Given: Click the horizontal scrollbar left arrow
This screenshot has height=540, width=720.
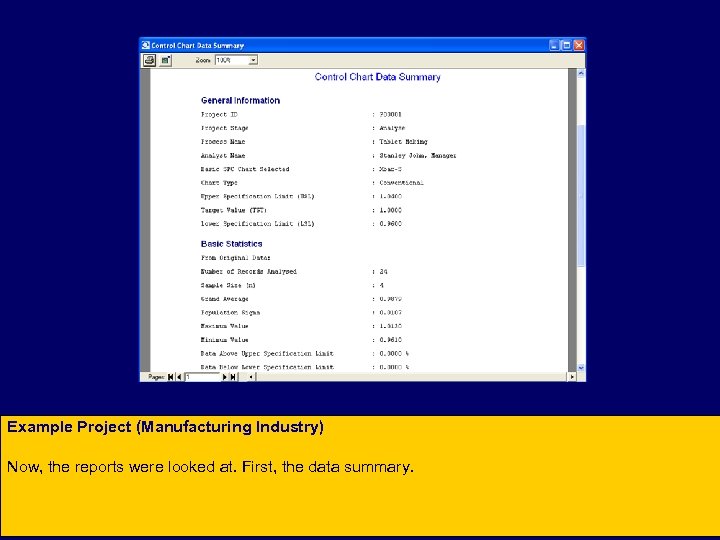Looking at the screenshot, I should (251, 377).
